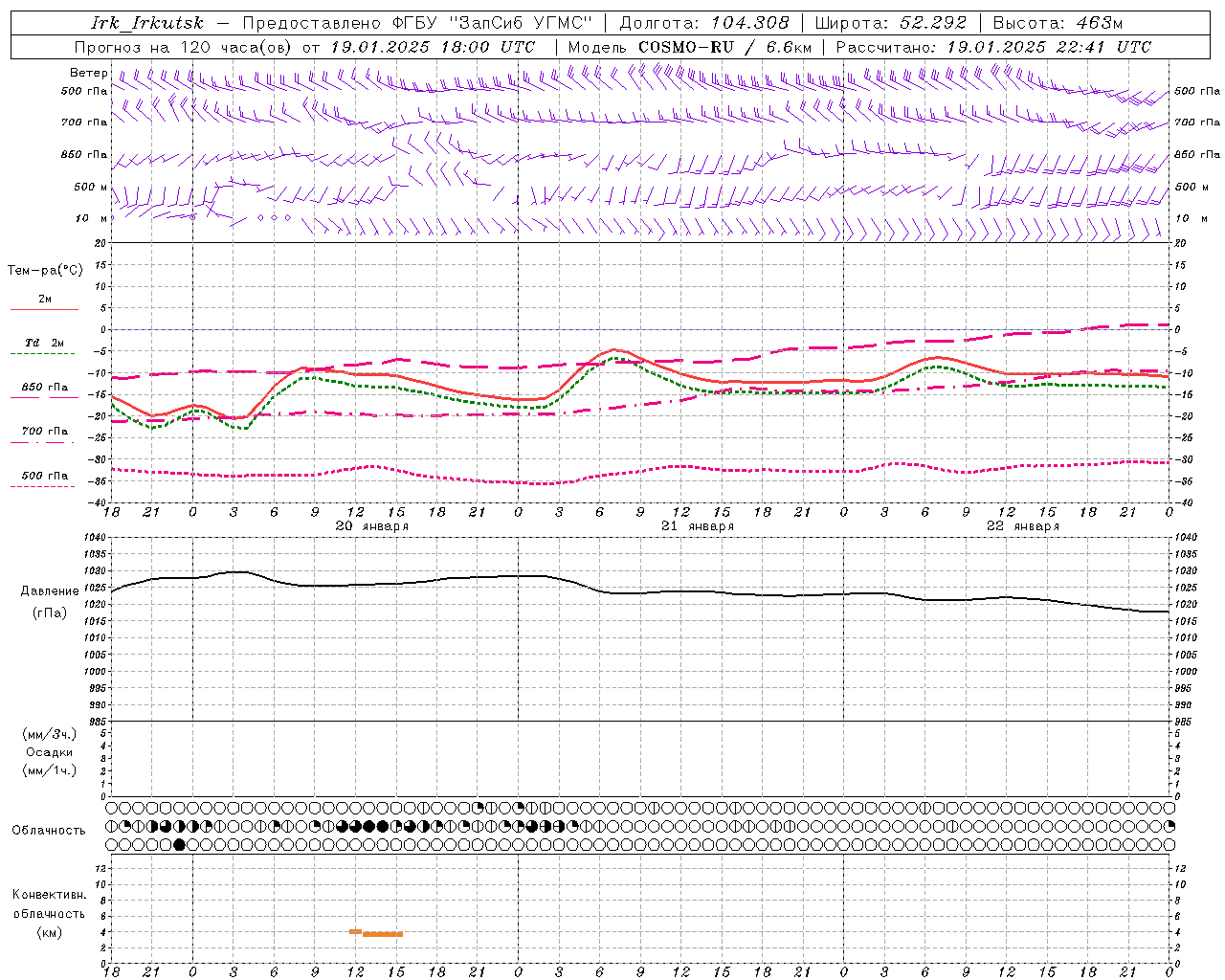
Task: Click the Тем-ра(°C) axis title
Action: point(45,271)
